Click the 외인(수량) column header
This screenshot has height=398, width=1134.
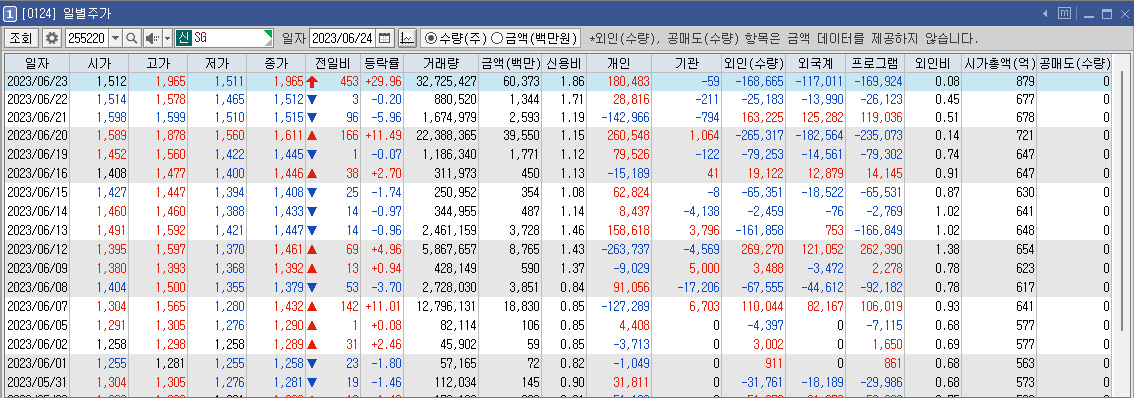tap(754, 63)
